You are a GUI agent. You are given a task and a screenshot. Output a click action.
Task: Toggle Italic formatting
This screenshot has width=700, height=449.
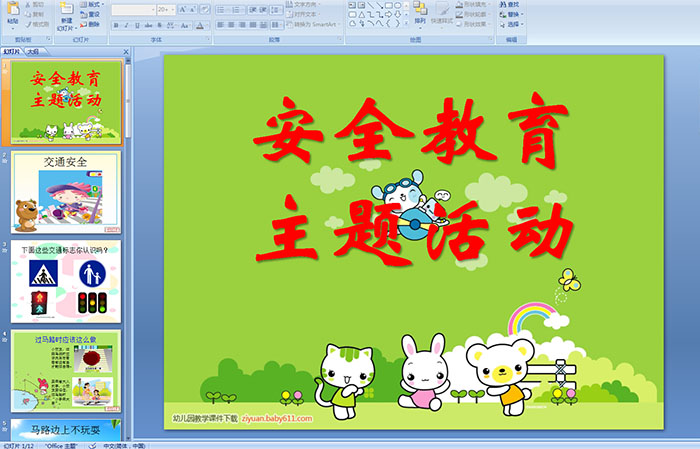tap(126, 25)
